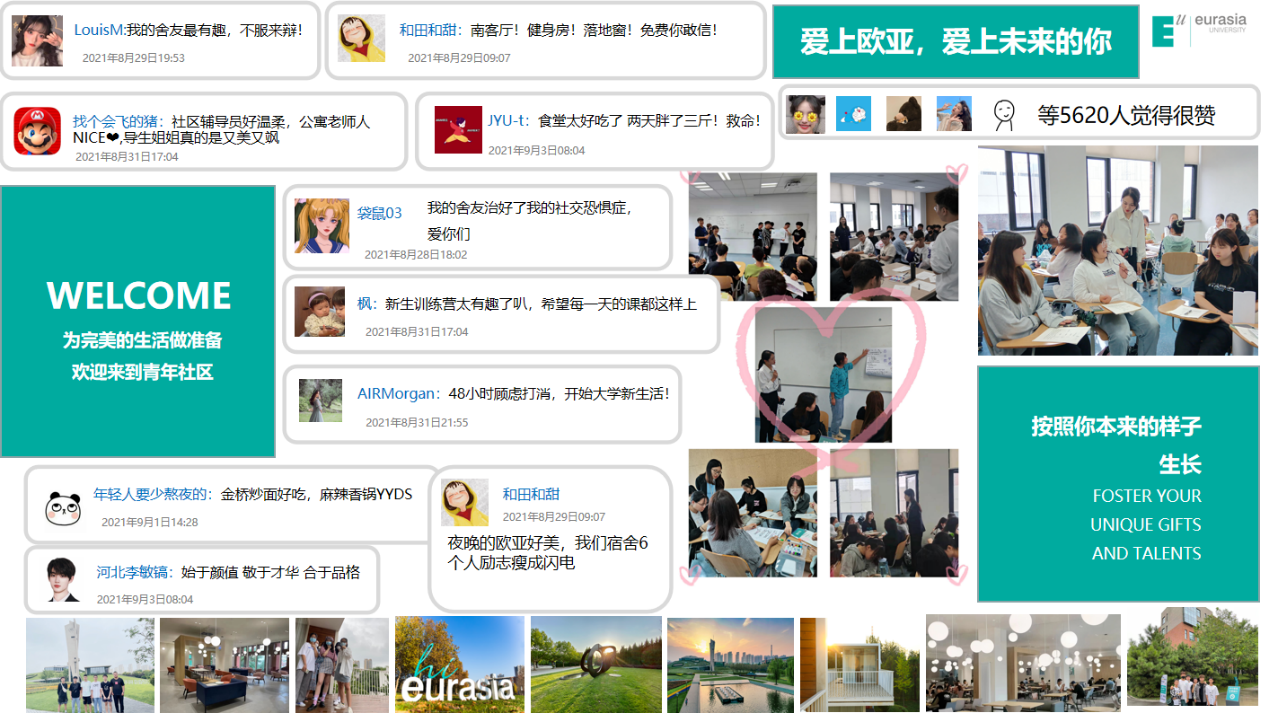Click the teal WELCOME panel
Viewport: 1269px width, 713px height.
[x=138, y=321]
